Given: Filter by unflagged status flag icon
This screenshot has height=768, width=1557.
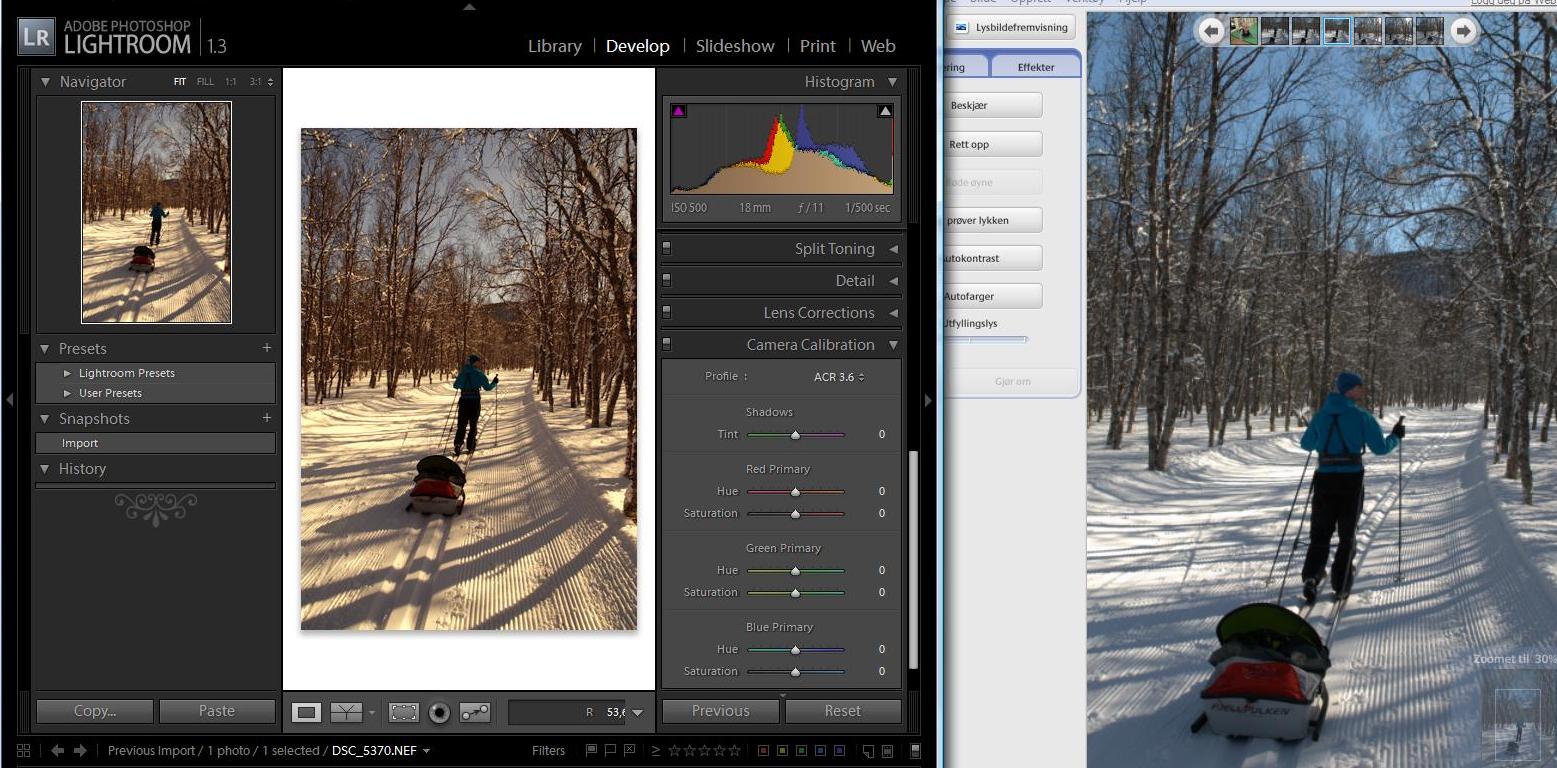Looking at the screenshot, I should [610, 750].
